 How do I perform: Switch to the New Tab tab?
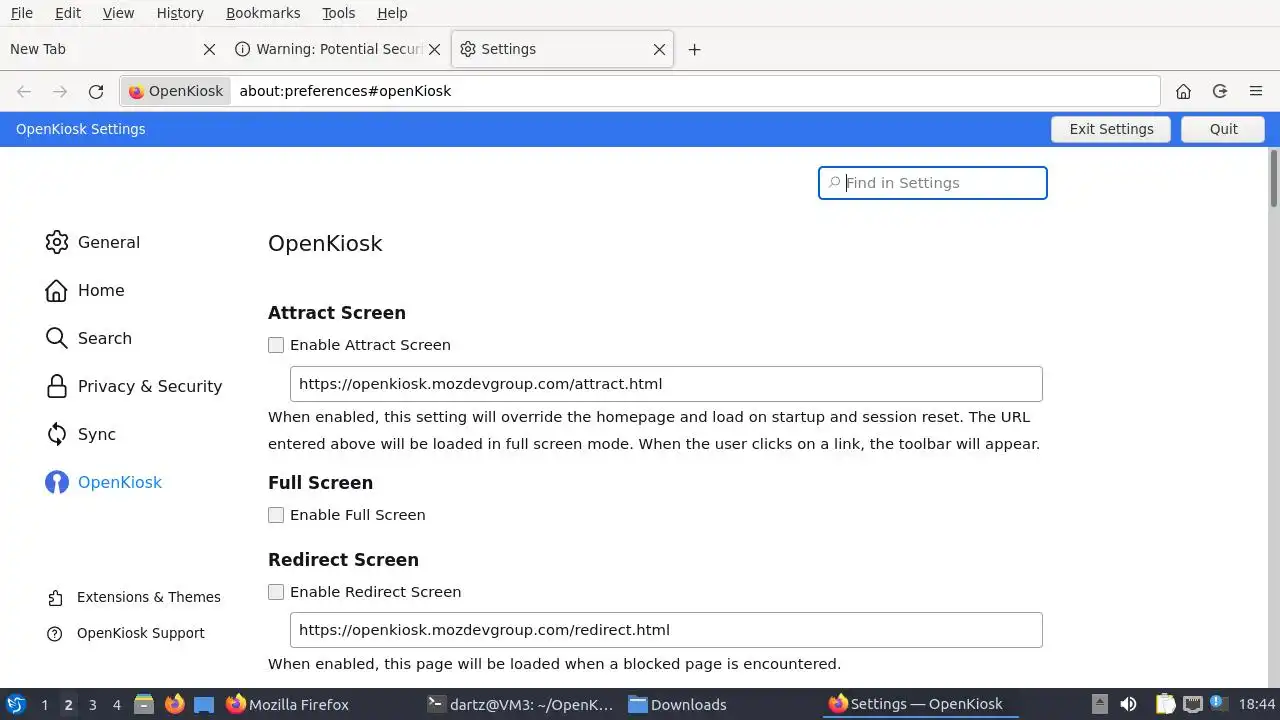[110, 49]
